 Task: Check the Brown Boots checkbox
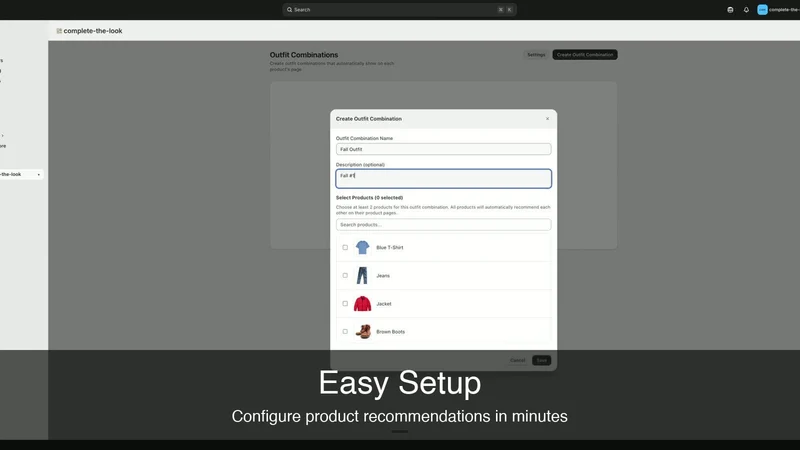tap(345, 332)
